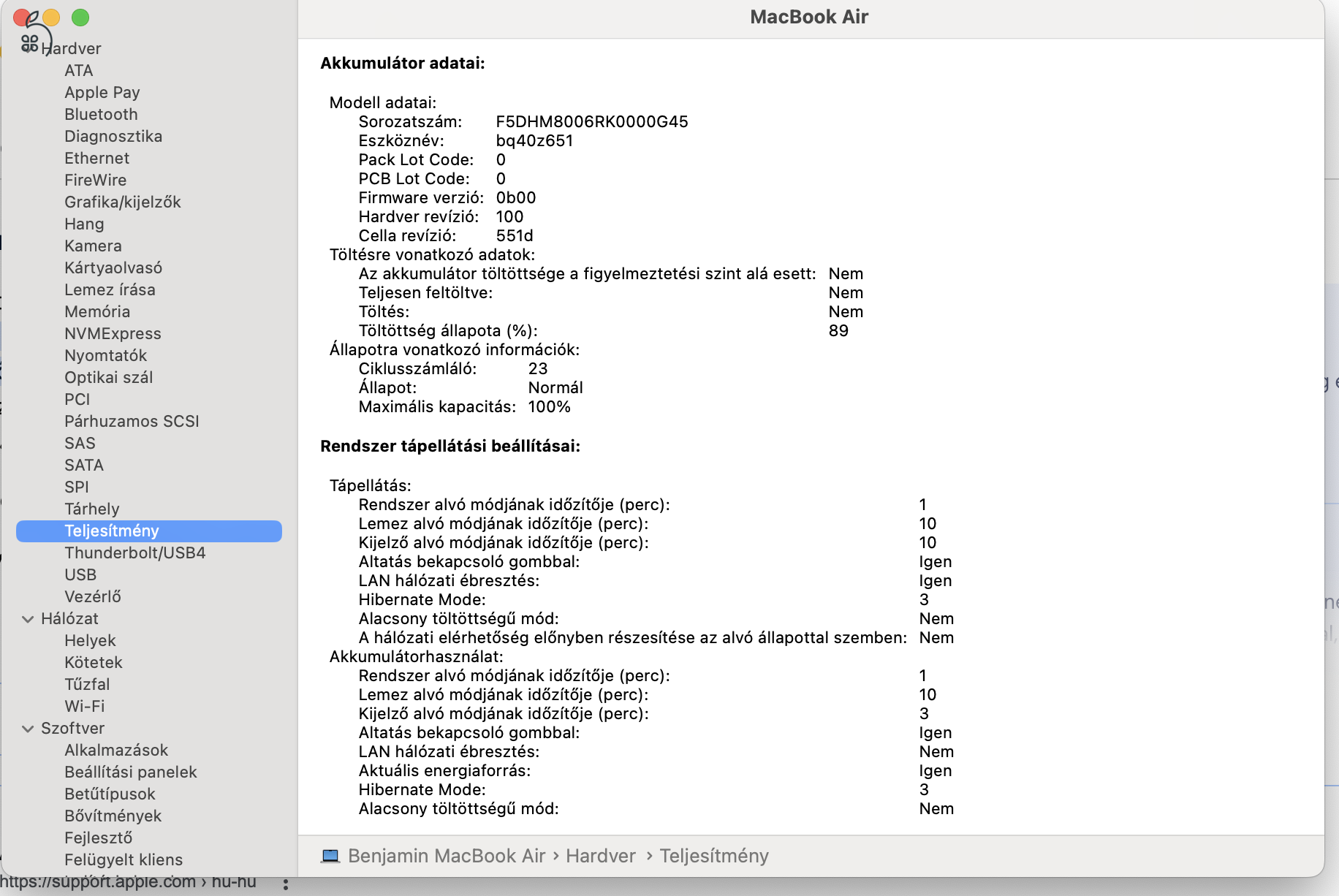Open Grafika/kijelzők details
Viewport: 1339px width, 896px height.
click(x=123, y=202)
